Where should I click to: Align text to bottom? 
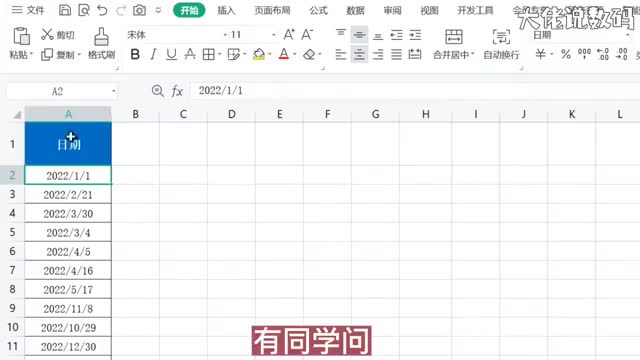point(378,37)
